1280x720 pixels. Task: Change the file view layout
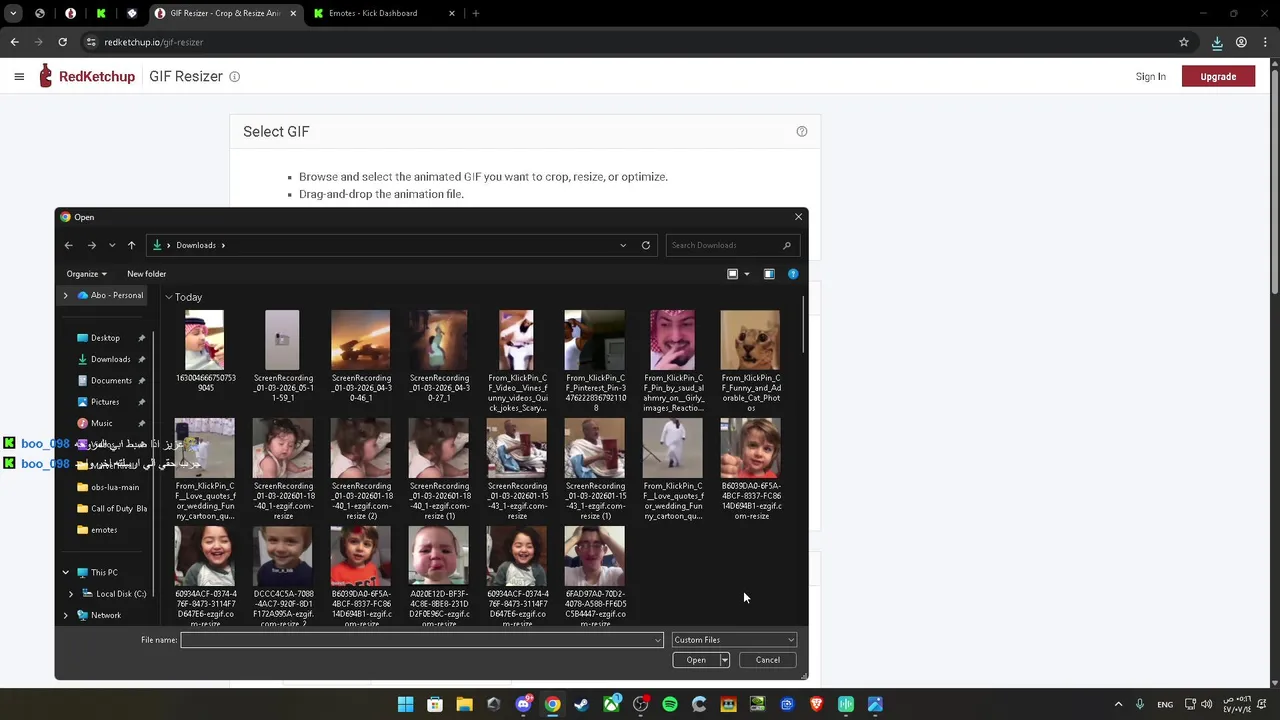click(x=733, y=274)
